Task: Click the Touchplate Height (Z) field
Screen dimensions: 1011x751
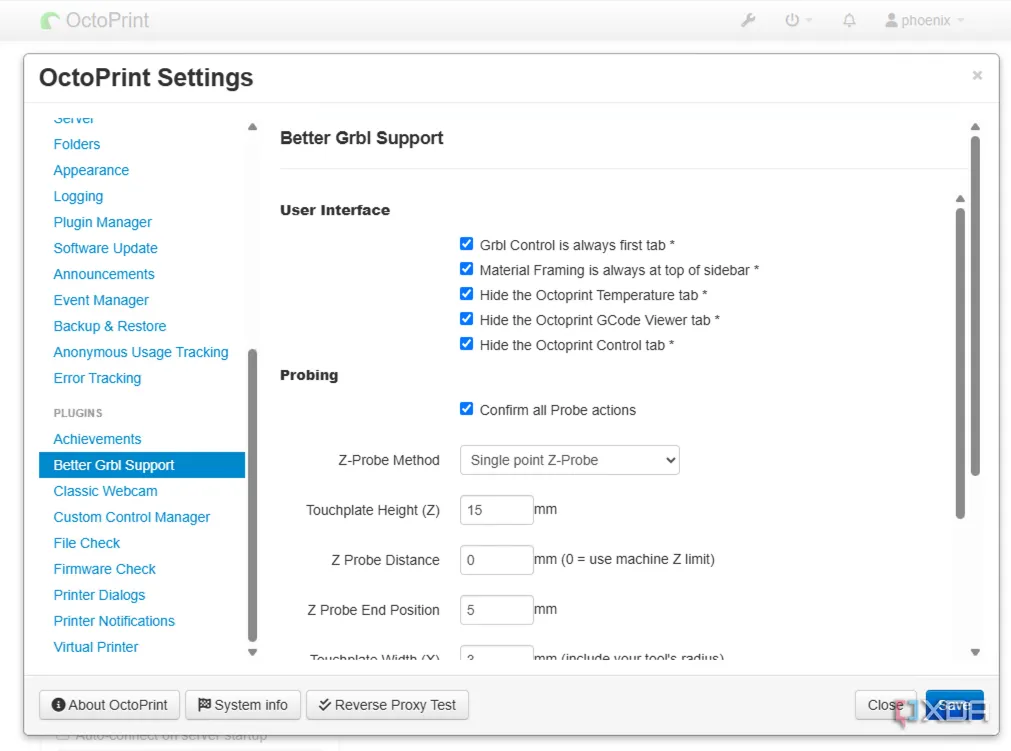Action: pyautogui.click(x=496, y=510)
